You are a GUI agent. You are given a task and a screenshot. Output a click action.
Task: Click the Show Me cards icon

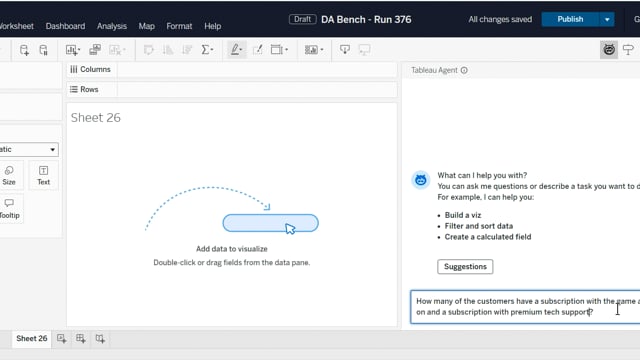[x=311, y=50]
